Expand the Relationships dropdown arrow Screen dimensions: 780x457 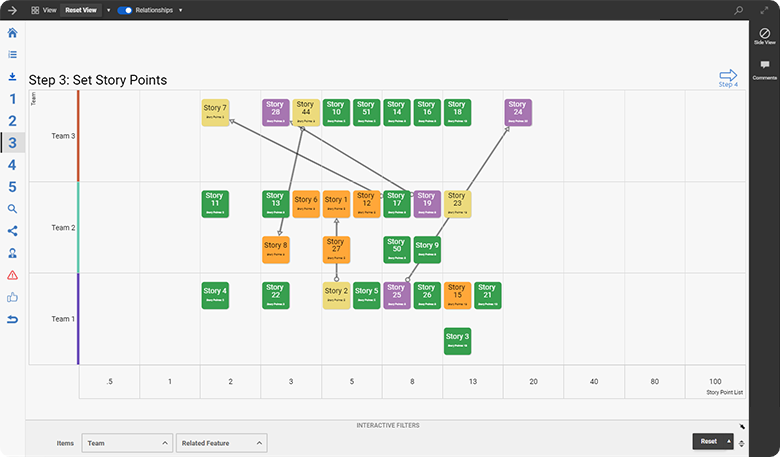[x=180, y=10]
